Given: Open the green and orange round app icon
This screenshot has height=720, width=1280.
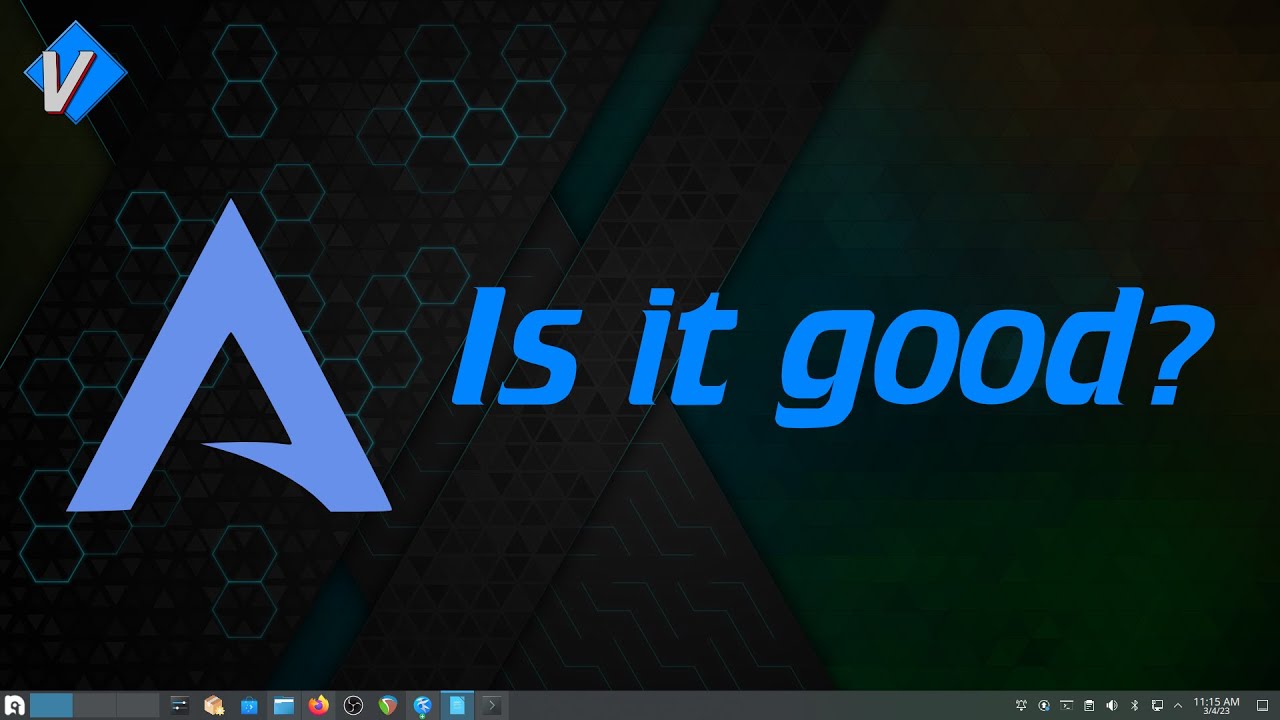Looking at the screenshot, I should 388,706.
